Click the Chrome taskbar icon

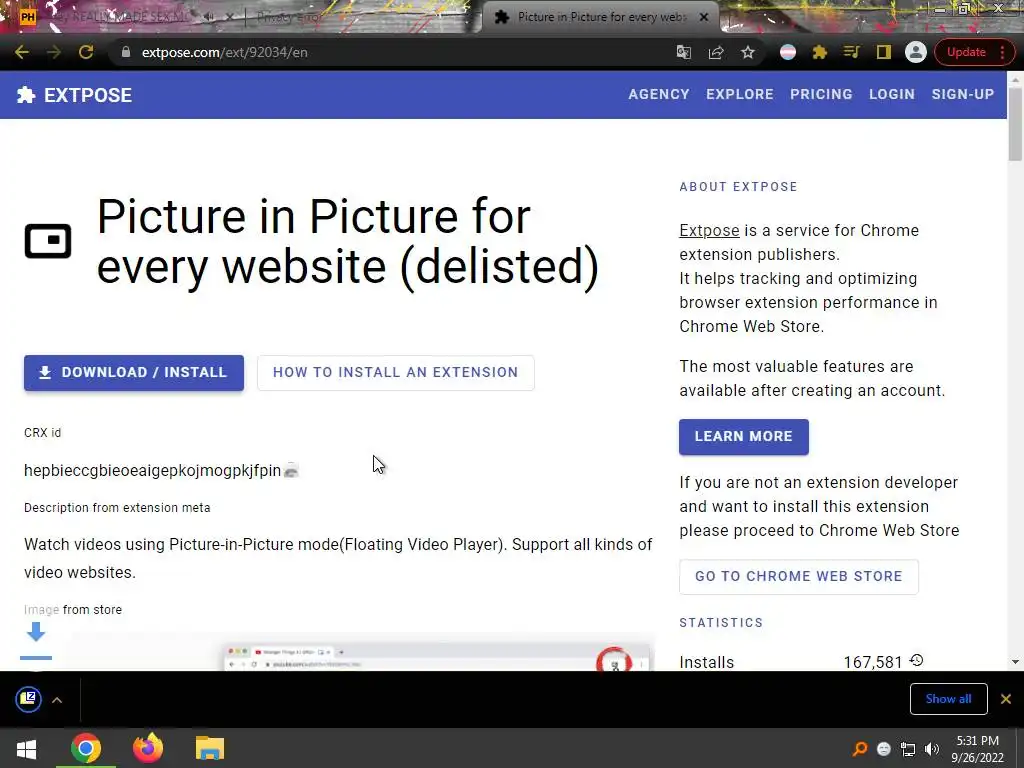[x=86, y=748]
